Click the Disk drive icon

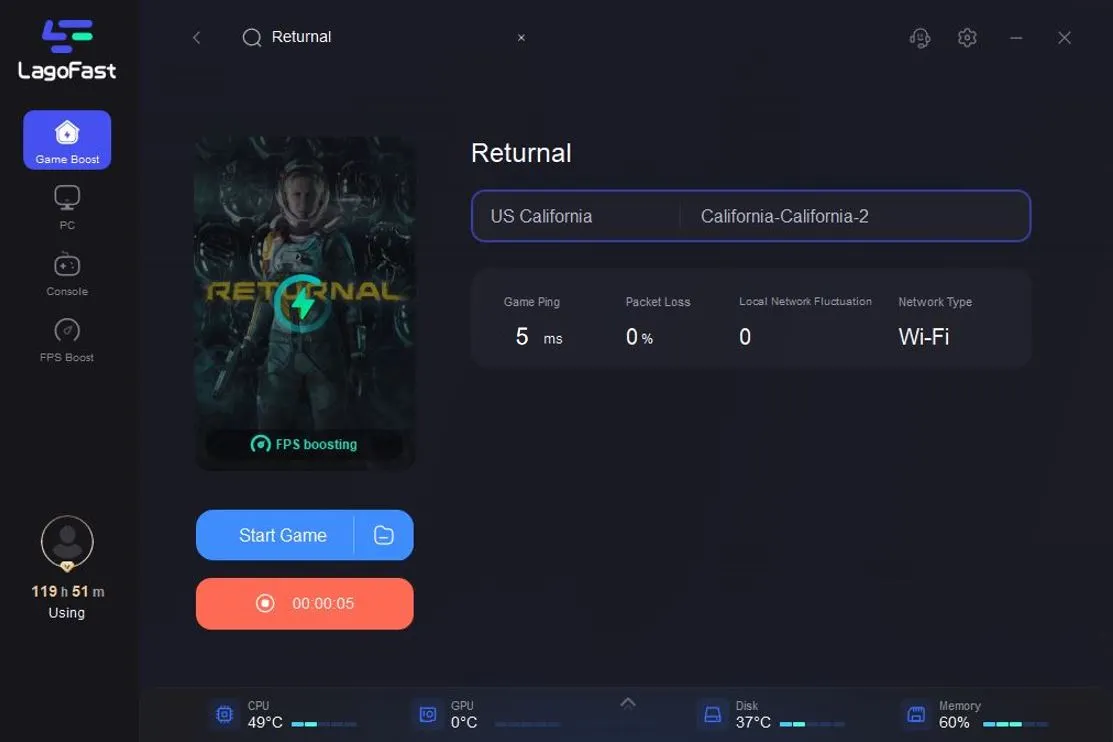[x=713, y=714]
